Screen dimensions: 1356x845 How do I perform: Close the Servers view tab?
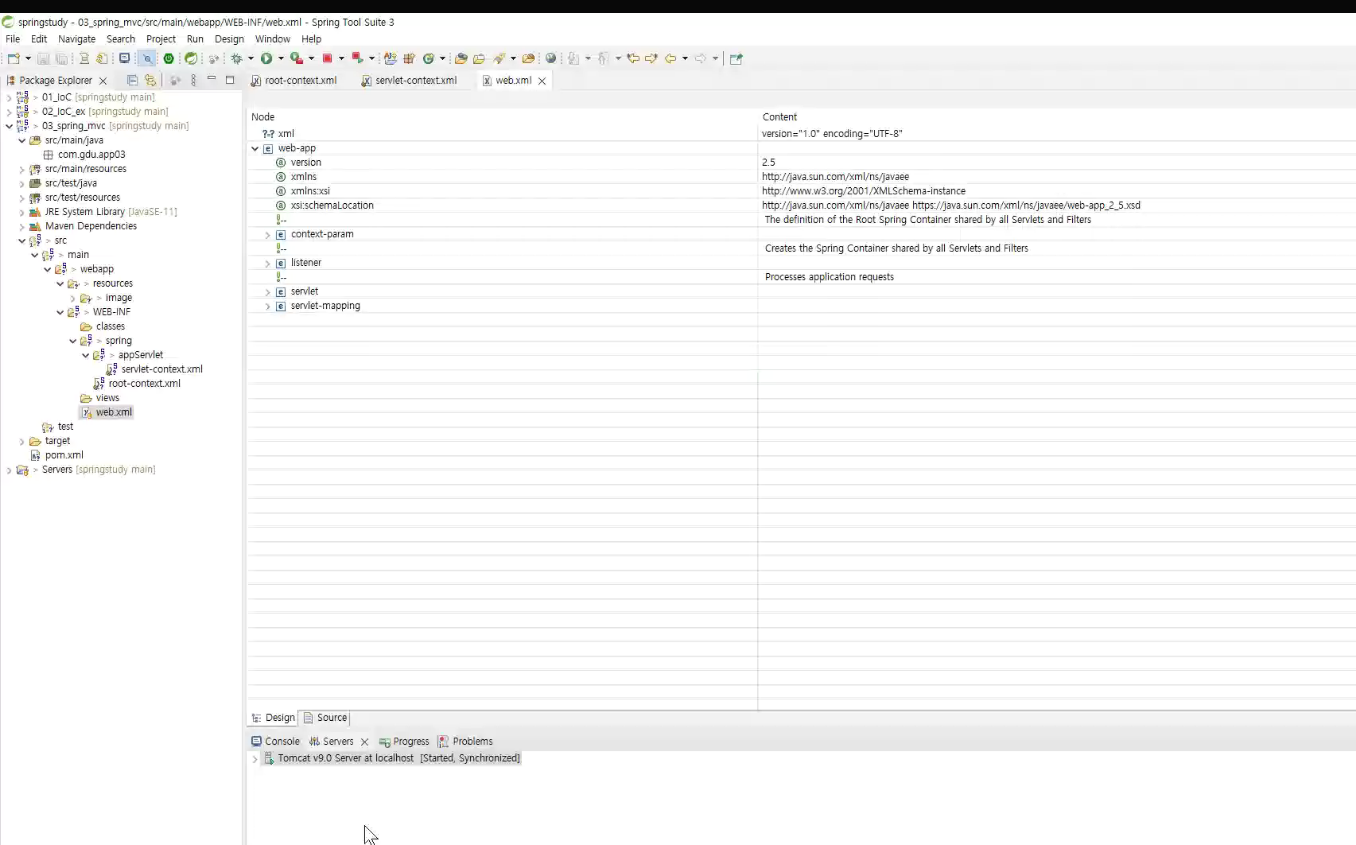[x=364, y=742]
